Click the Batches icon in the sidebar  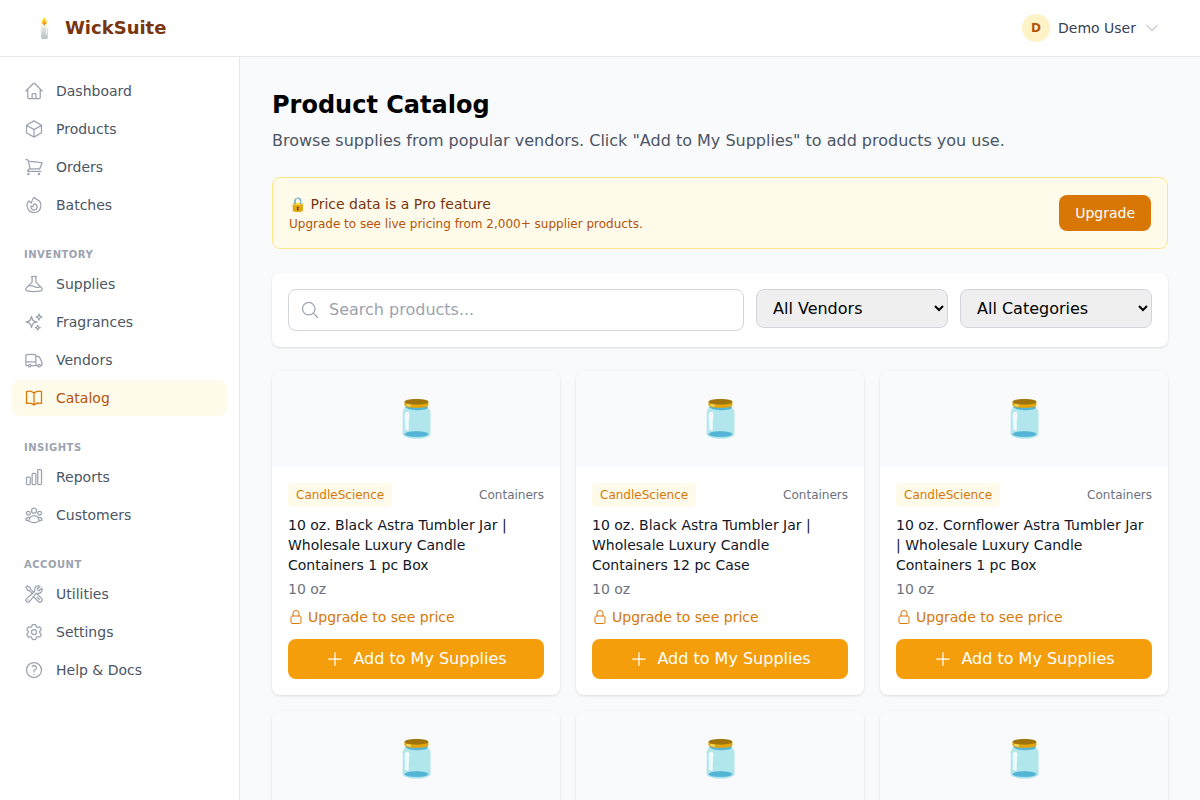tap(34, 204)
